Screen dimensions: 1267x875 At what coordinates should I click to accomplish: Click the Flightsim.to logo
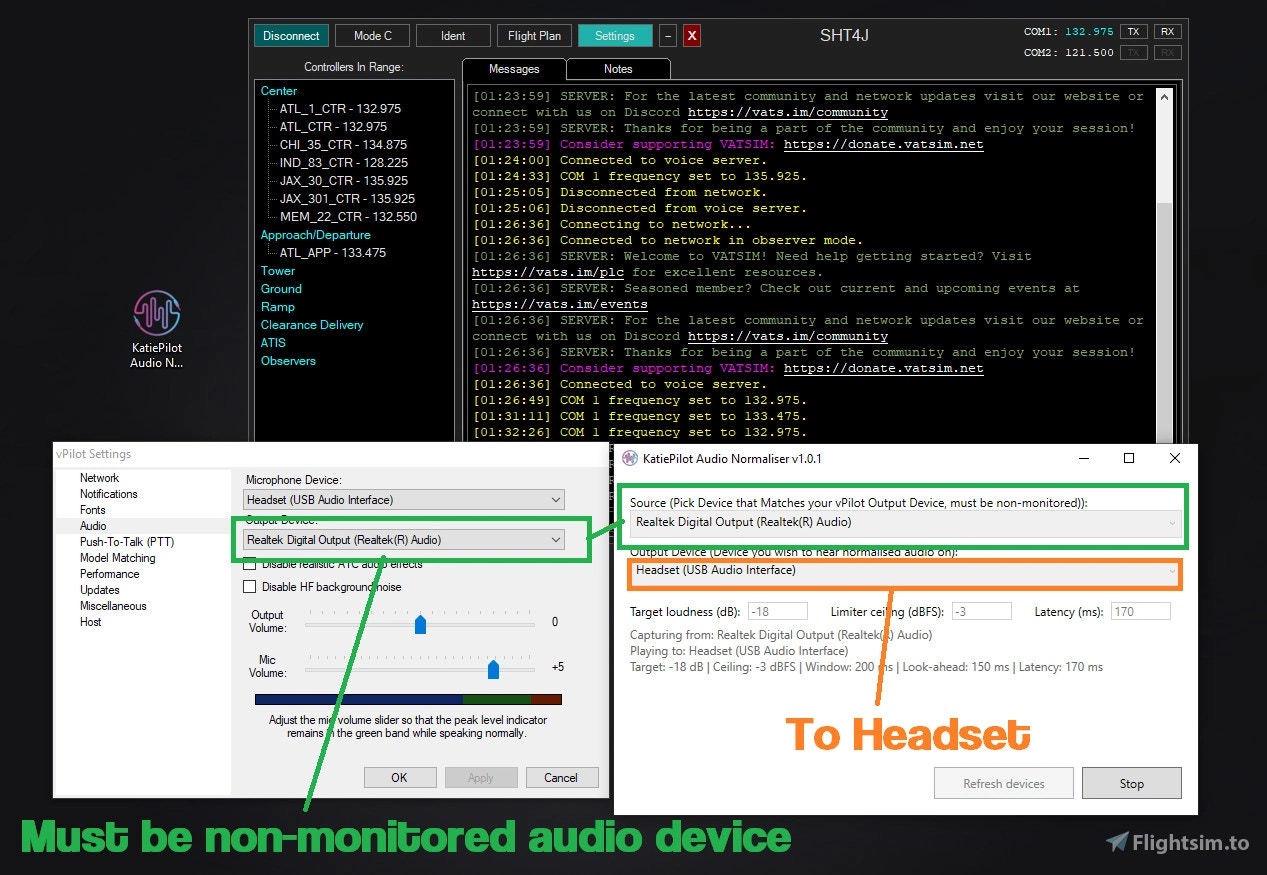click(1178, 843)
